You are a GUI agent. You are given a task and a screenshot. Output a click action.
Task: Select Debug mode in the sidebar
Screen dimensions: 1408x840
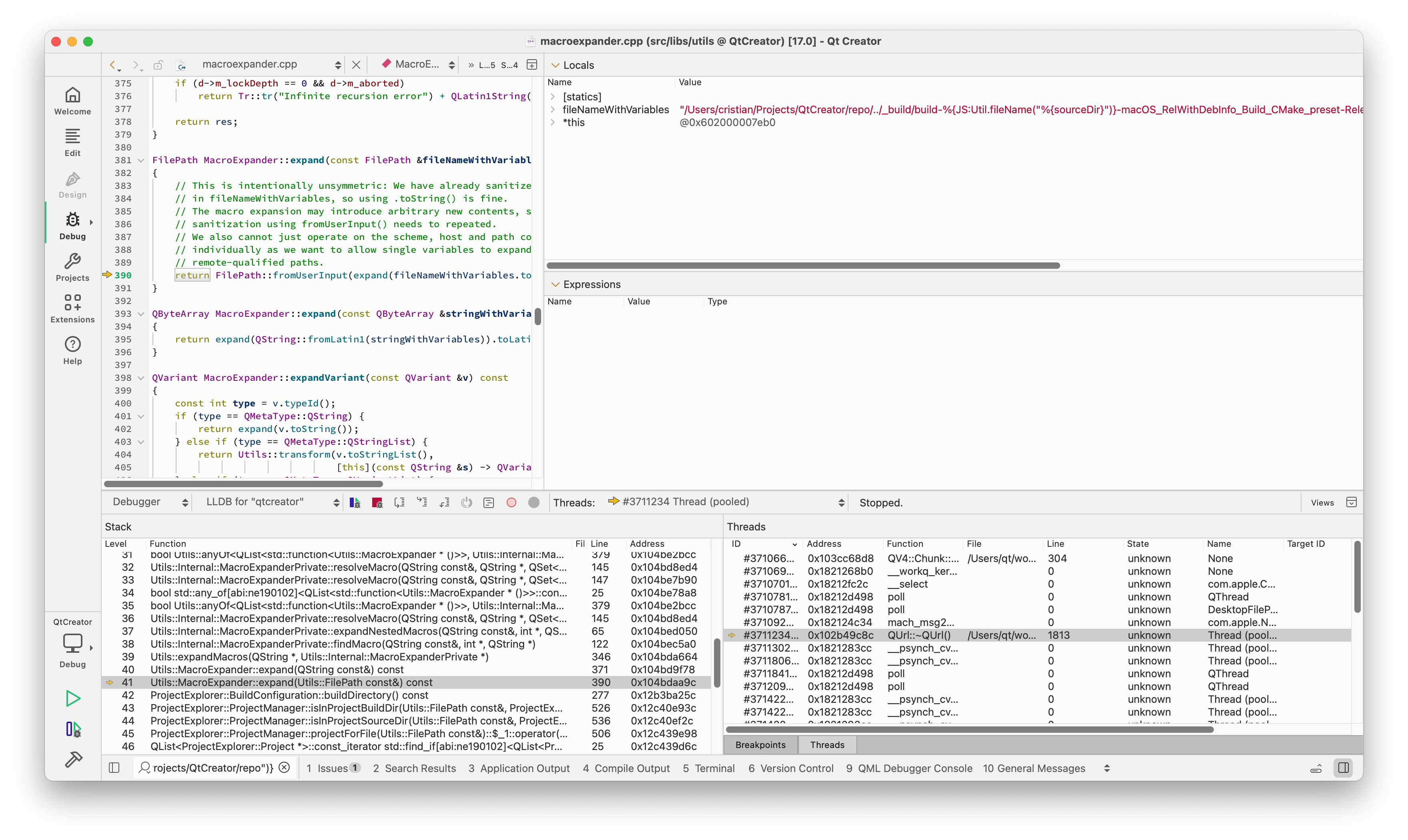(x=72, y=226)
